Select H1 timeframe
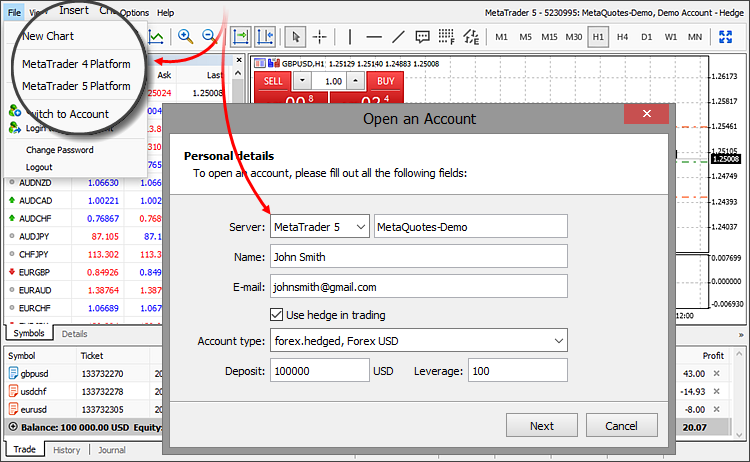The height and width of the screenshot is (462, 750). pos(598,37)
